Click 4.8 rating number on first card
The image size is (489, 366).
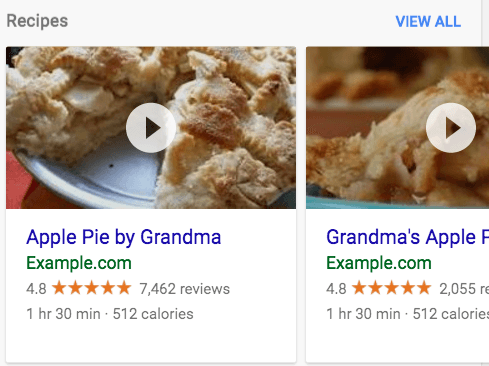[36, 289]
